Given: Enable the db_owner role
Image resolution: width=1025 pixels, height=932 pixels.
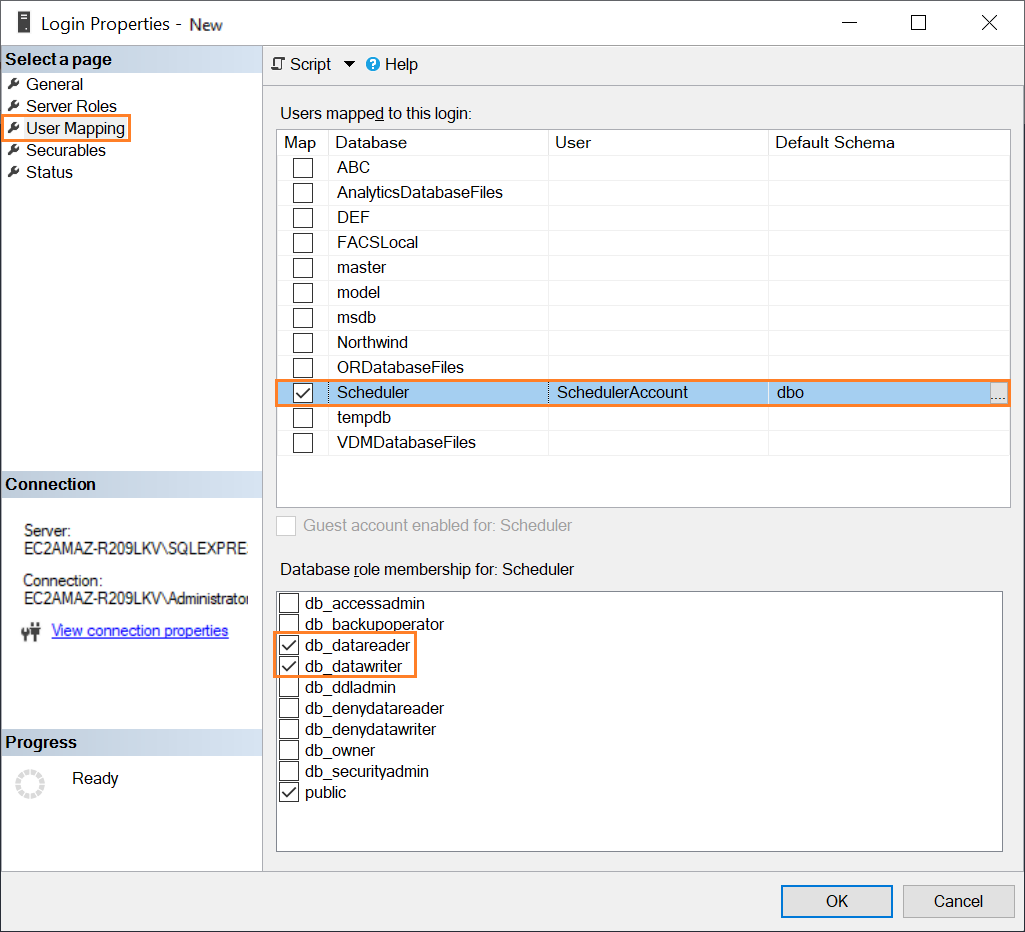Looking at the screenshot, I should pos(289,750).
